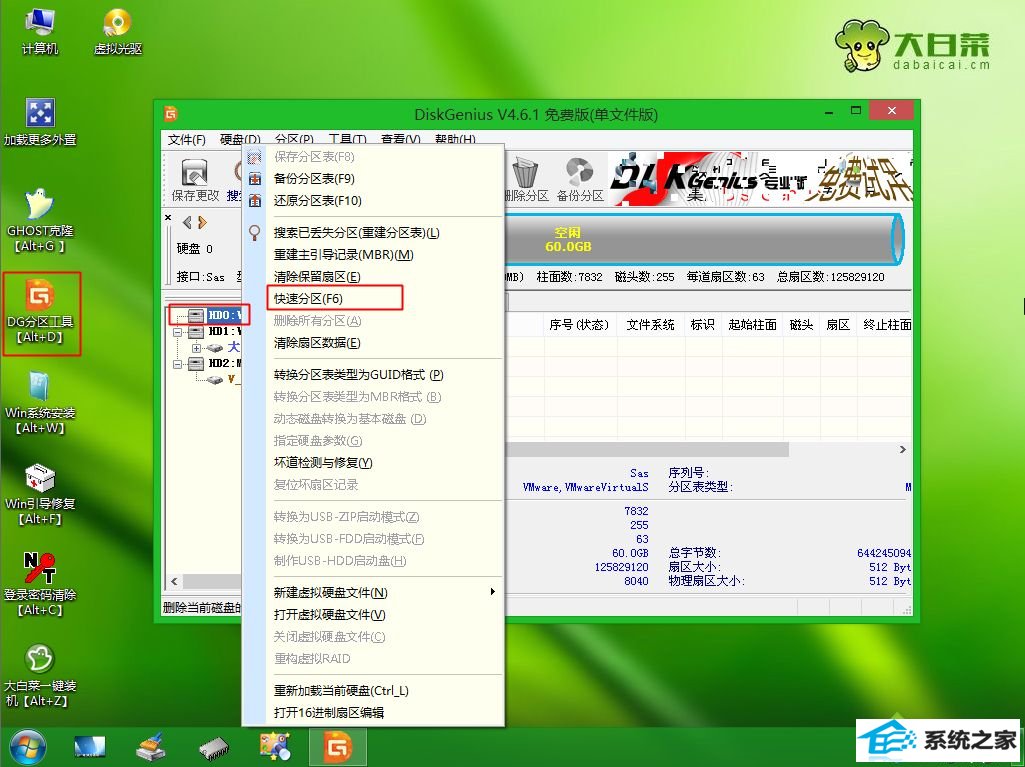This screenshot has width=1025, height=767.
Task: Launch 登录密码清除 desktop shortcut
Action: pyautogui.click(x=40, y=585)
